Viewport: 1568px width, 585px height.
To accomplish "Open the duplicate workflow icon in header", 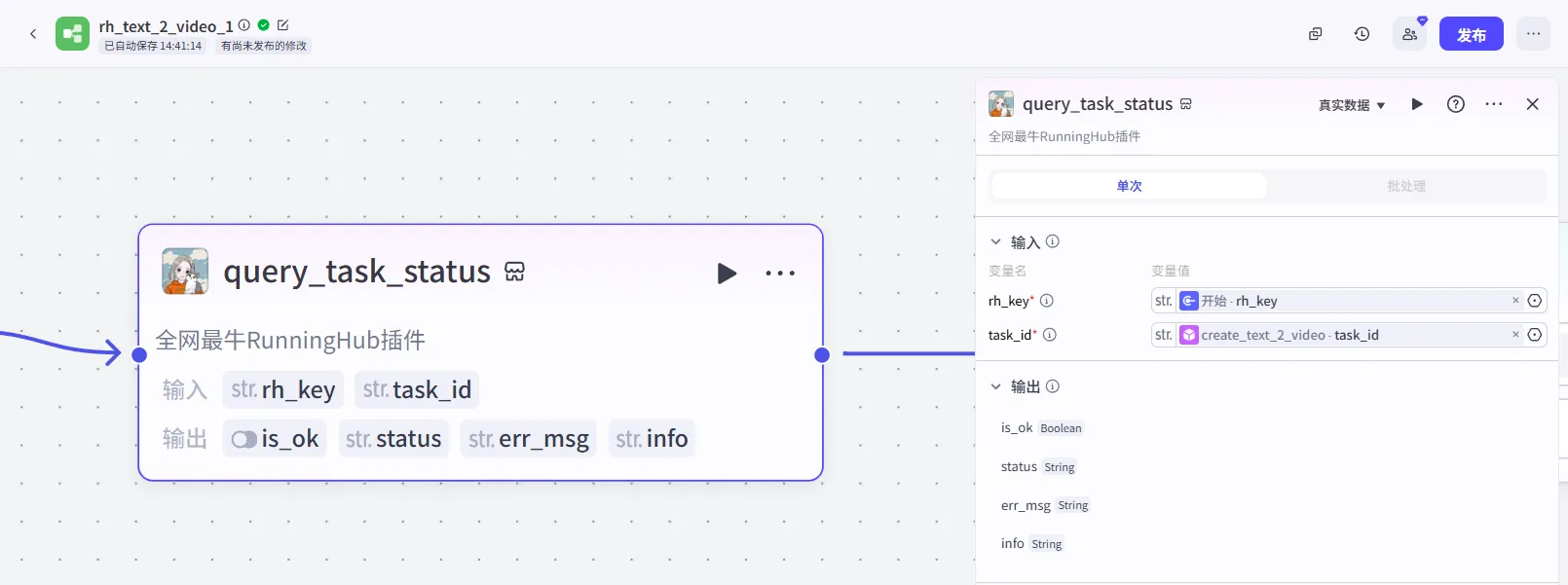I will coord(1316,34).
